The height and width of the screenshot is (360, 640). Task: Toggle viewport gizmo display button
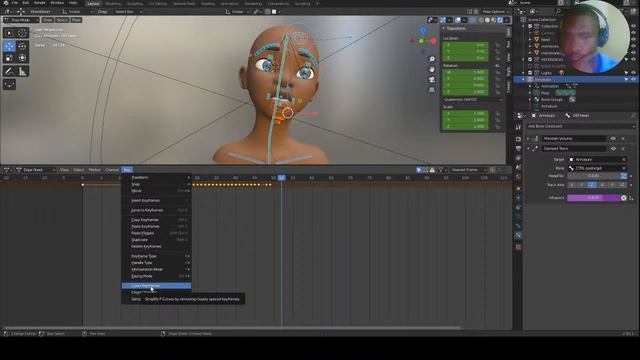tap(443, 20)
